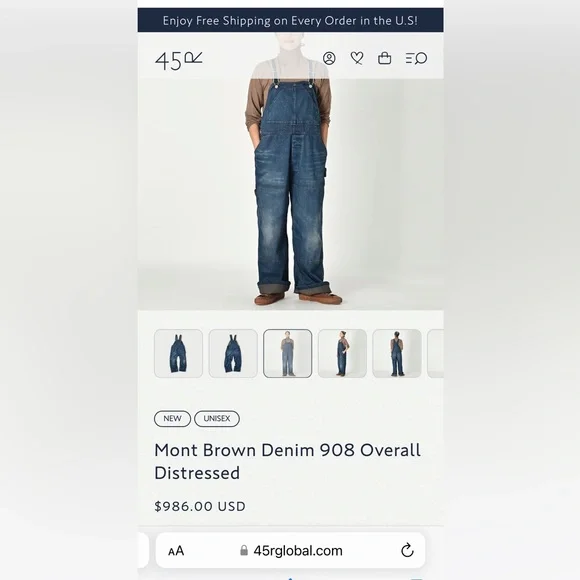Reload the page with refresh icon
Image resolution: width=580 pixels, height=580 pixels.
[x=407, y=550]
